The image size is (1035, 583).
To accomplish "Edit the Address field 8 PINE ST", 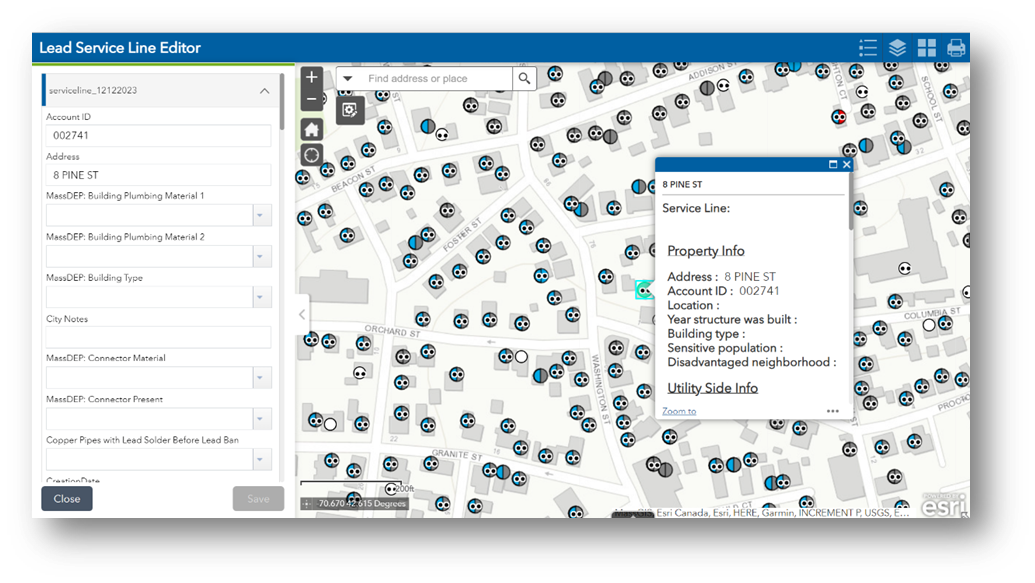I will tap(158, 175).
